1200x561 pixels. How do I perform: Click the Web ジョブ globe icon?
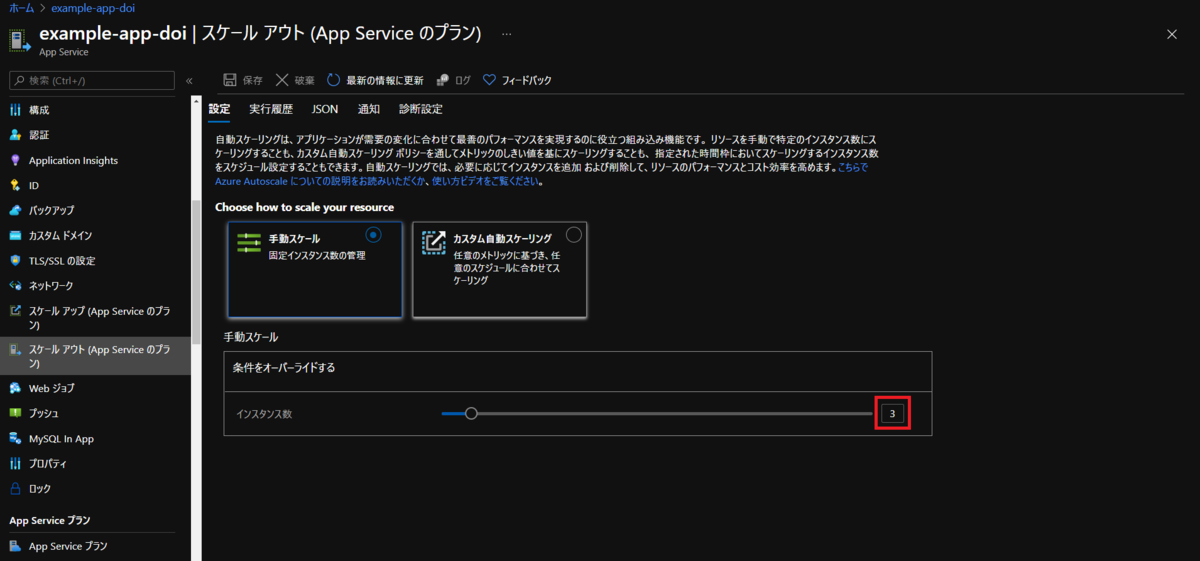[15, 388]
